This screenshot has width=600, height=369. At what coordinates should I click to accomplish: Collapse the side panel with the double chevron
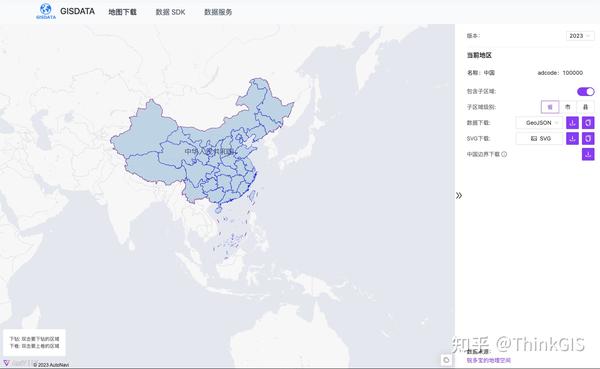click(459, 196)
